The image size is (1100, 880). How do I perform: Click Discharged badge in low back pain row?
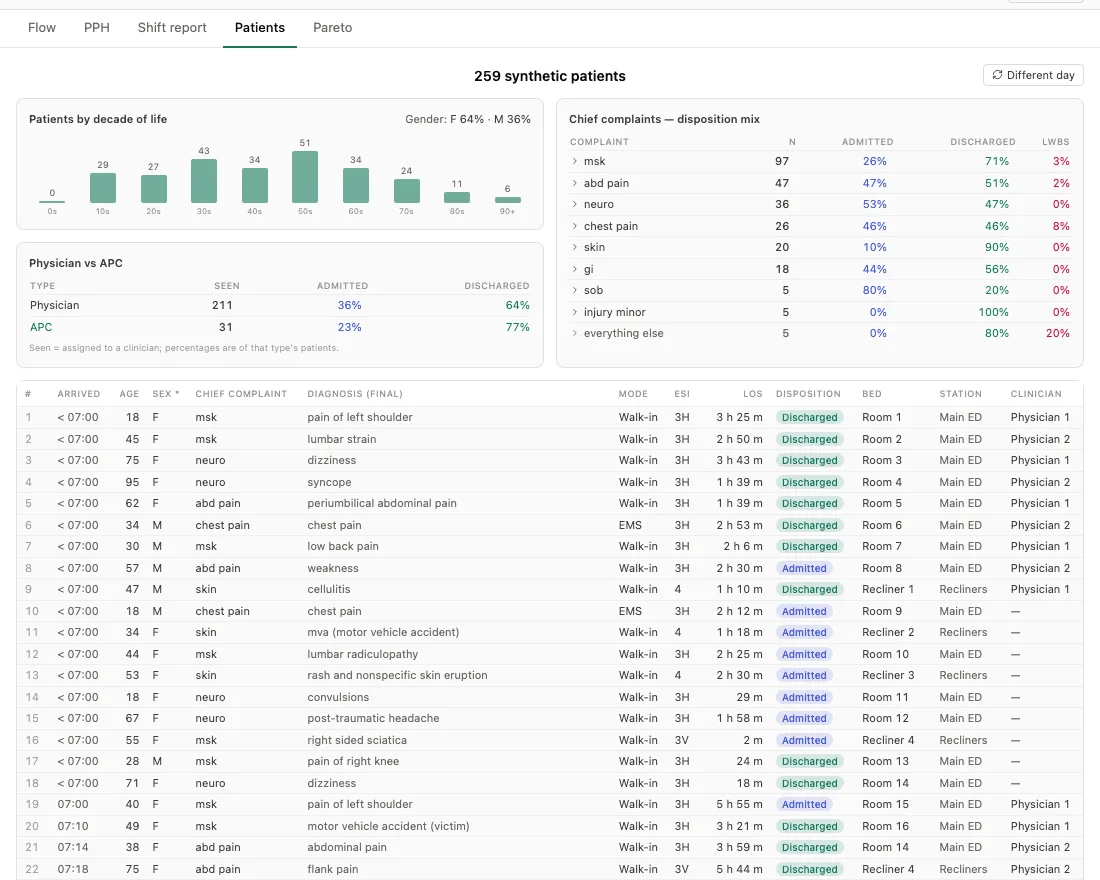810,547
